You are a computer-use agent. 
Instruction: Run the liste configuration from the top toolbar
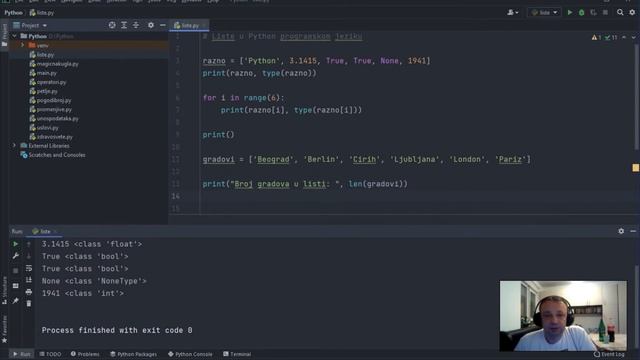tap(570, 13)
